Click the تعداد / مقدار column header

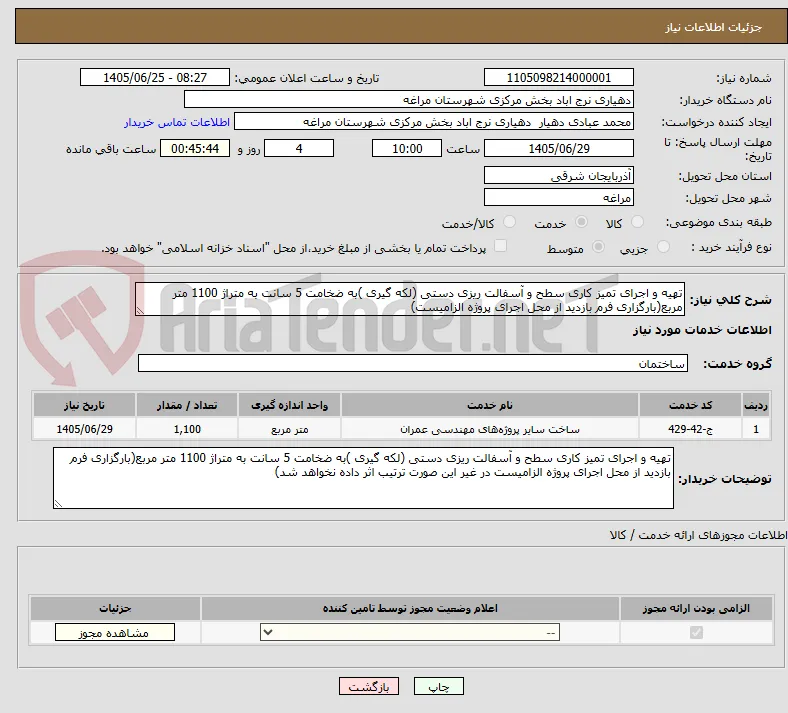pyautogui.click(x=186, y=405)
